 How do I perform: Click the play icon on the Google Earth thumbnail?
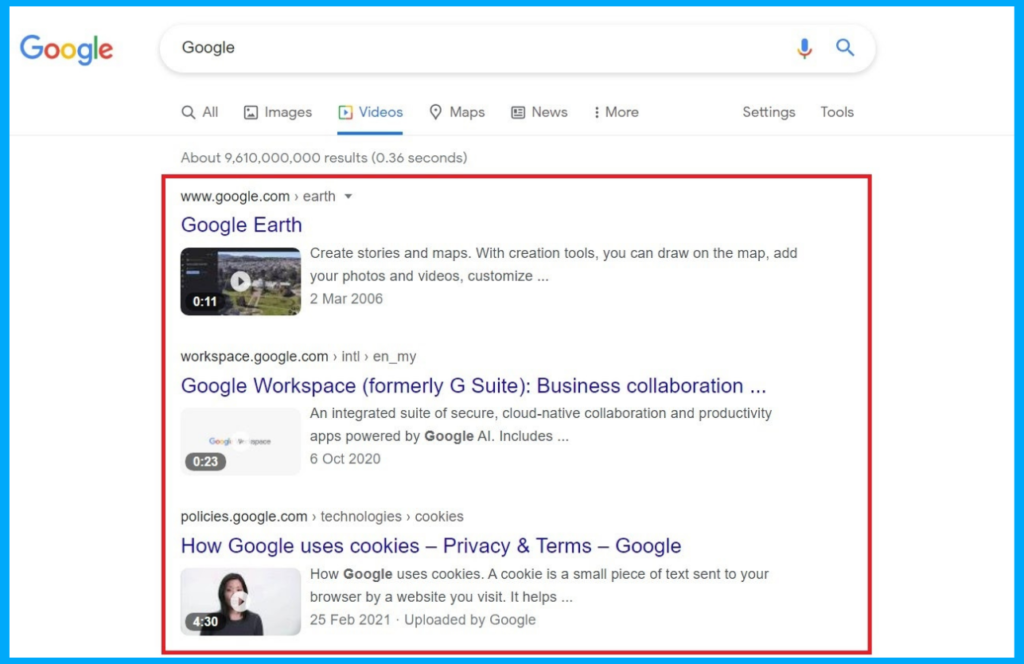(x=240, y=281)
